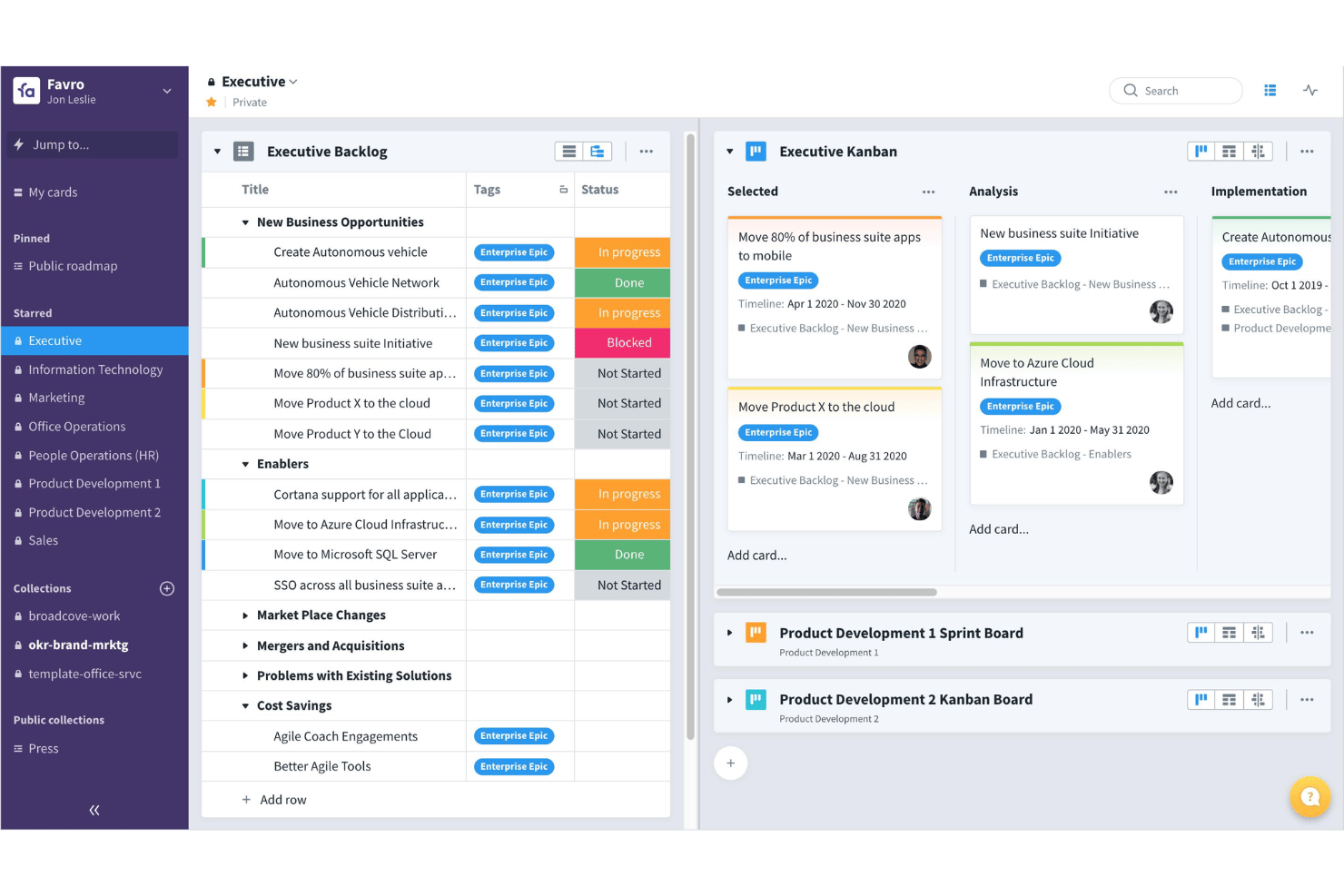Add a new widget with plus button
Viewport: 1344px width, 896px height.
(x=731, y=763)
